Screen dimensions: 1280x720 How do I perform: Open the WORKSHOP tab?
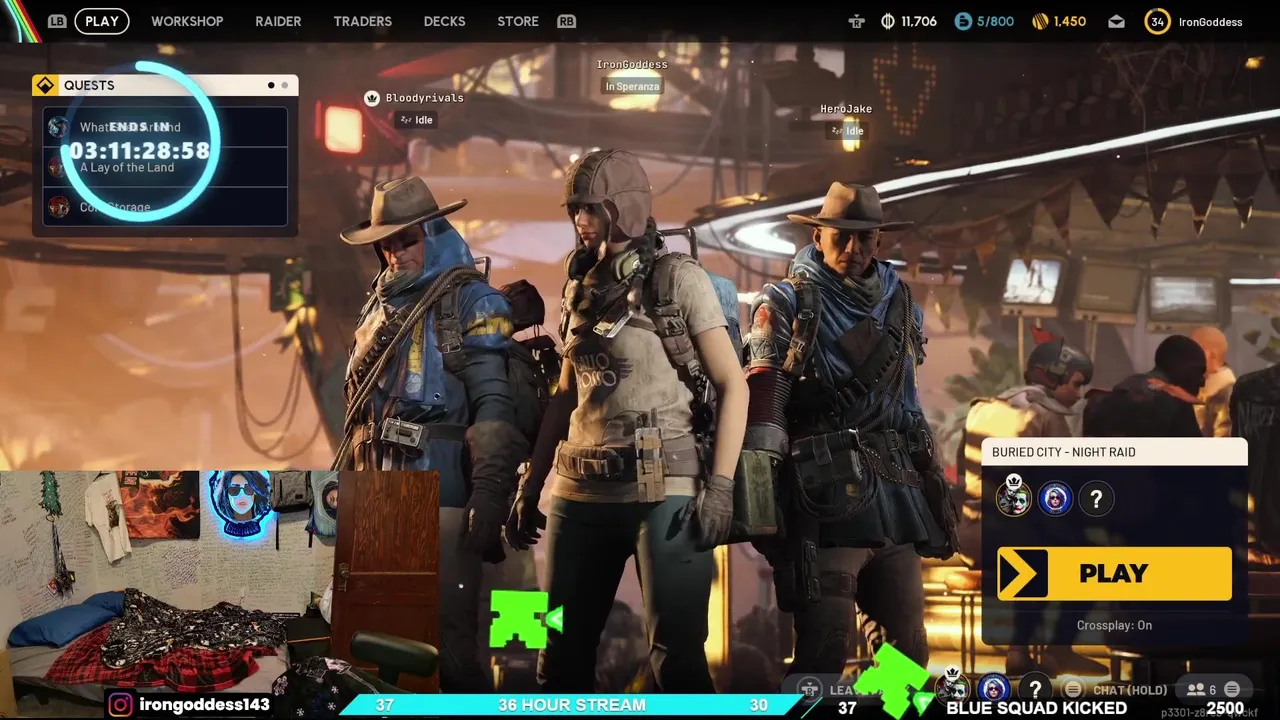(x=187, y=21)
